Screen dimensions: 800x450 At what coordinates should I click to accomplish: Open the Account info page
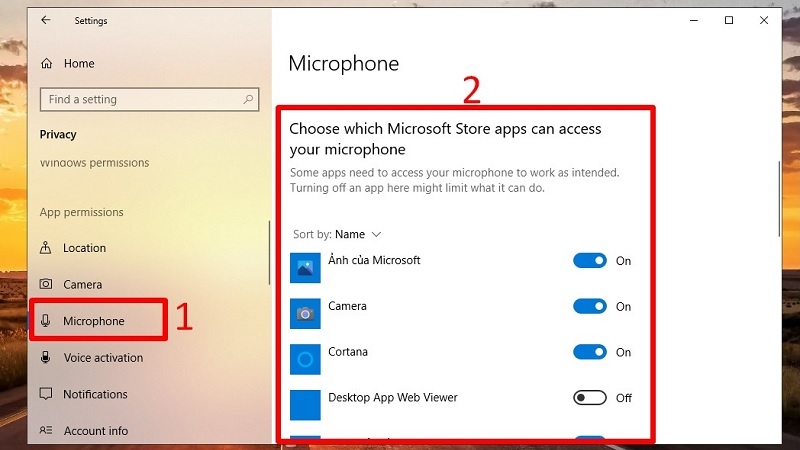pos(95,431)
